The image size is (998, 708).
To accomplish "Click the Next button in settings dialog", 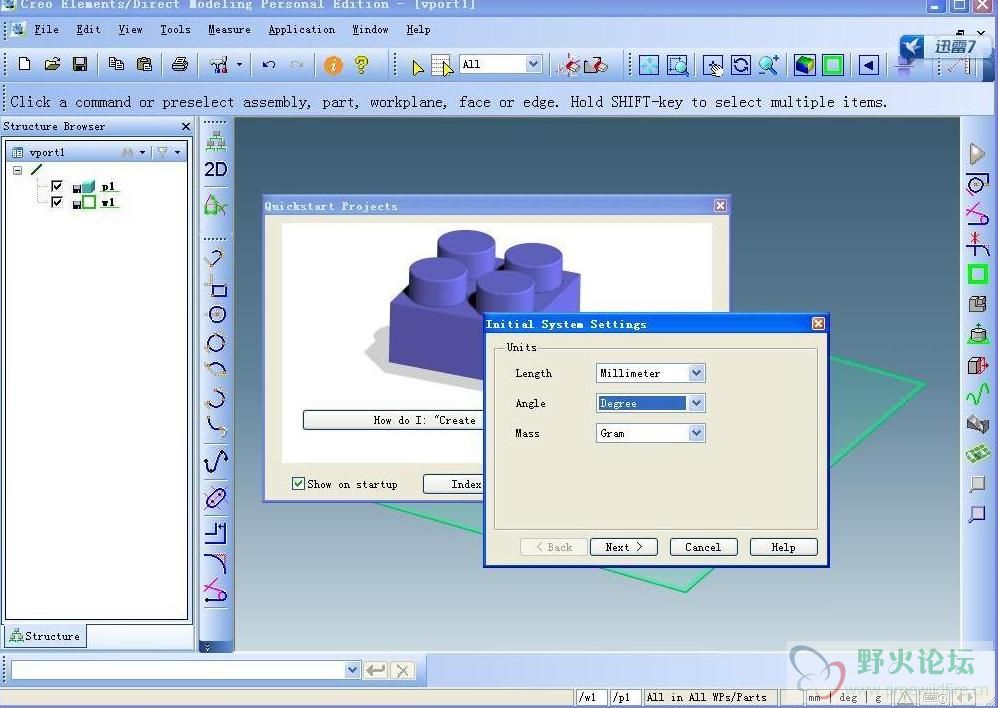I will pos(624,547).
